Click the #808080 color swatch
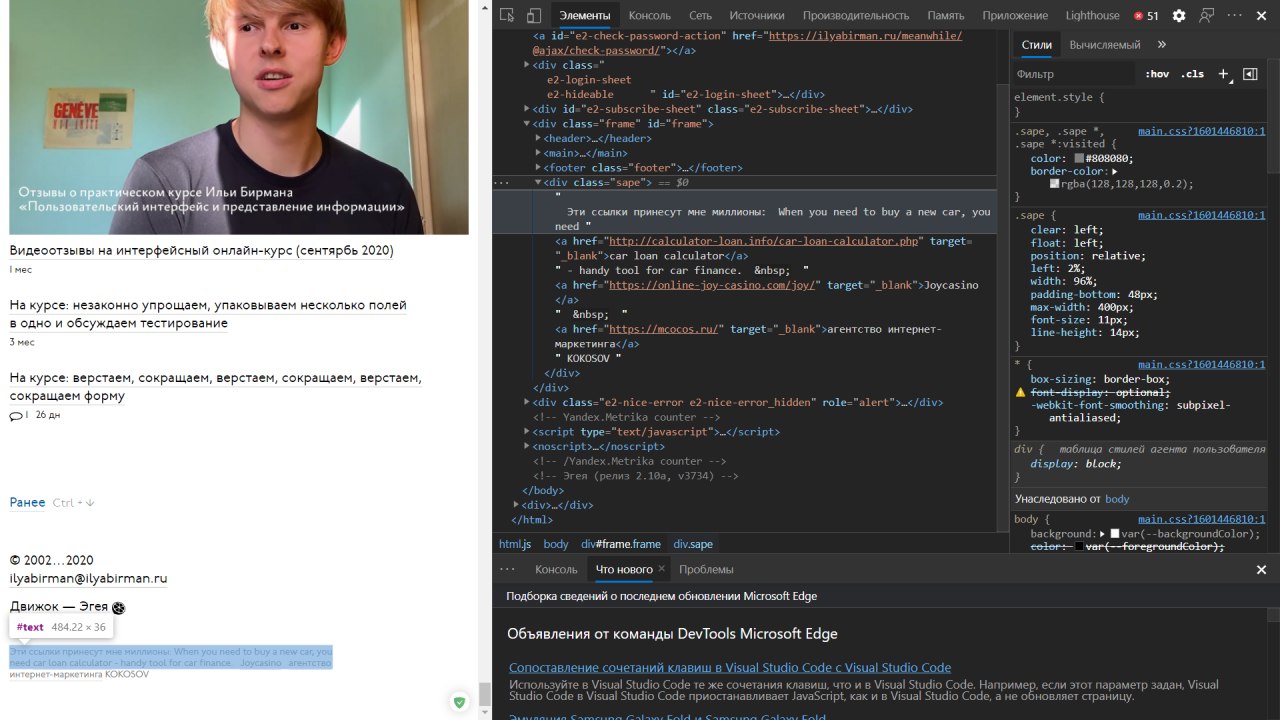This screenshot has height=720, width=1280. (1079, 158)
